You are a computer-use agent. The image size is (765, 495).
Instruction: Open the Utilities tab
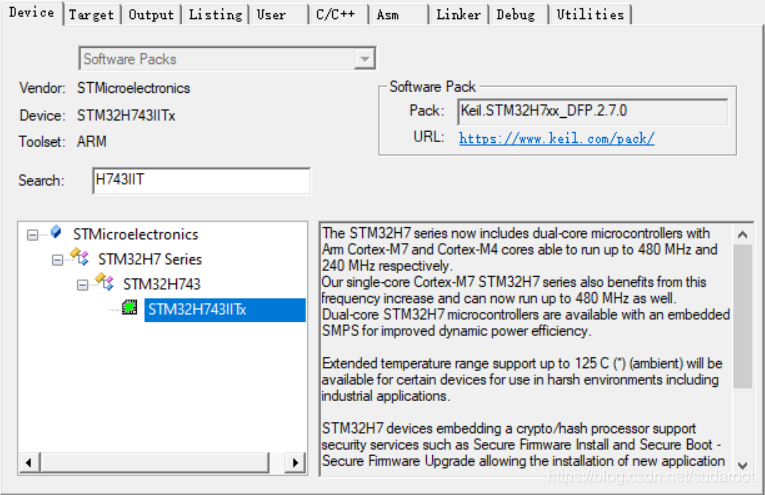click(590, 15)
